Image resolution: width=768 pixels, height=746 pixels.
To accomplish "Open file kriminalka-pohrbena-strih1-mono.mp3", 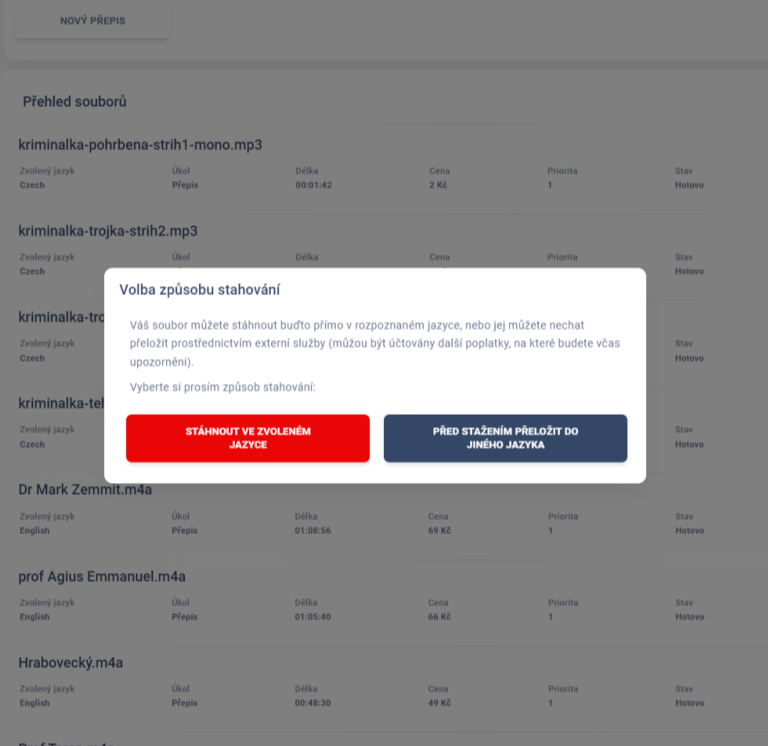I will pos(140,145).
